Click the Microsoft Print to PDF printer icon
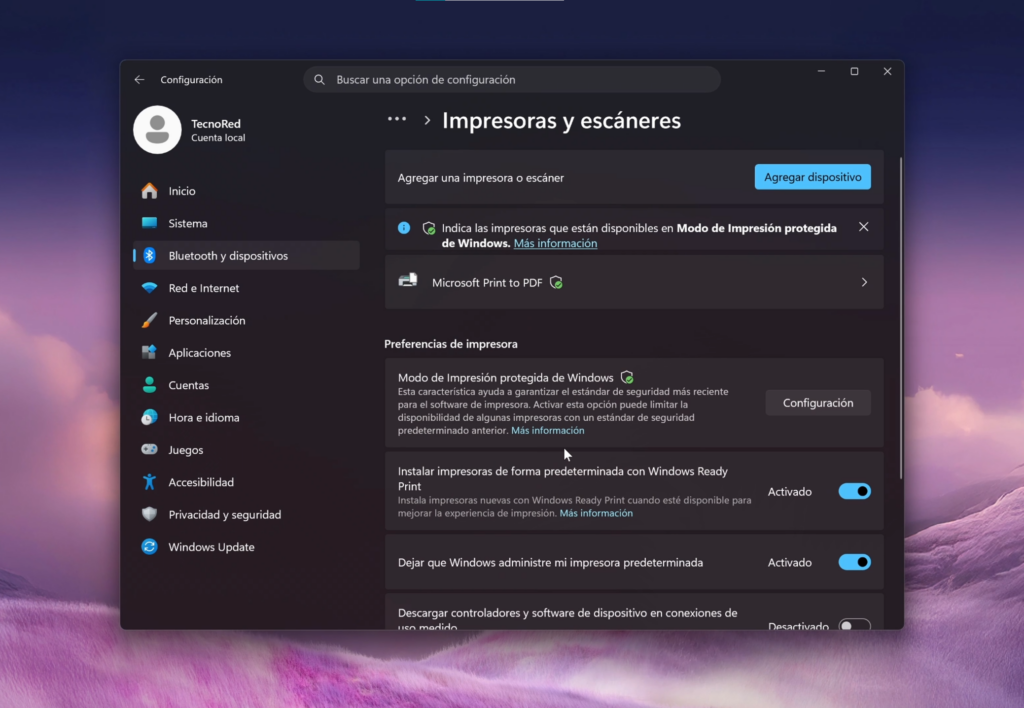The image size is (1024, 708). (x=408, y=281)
